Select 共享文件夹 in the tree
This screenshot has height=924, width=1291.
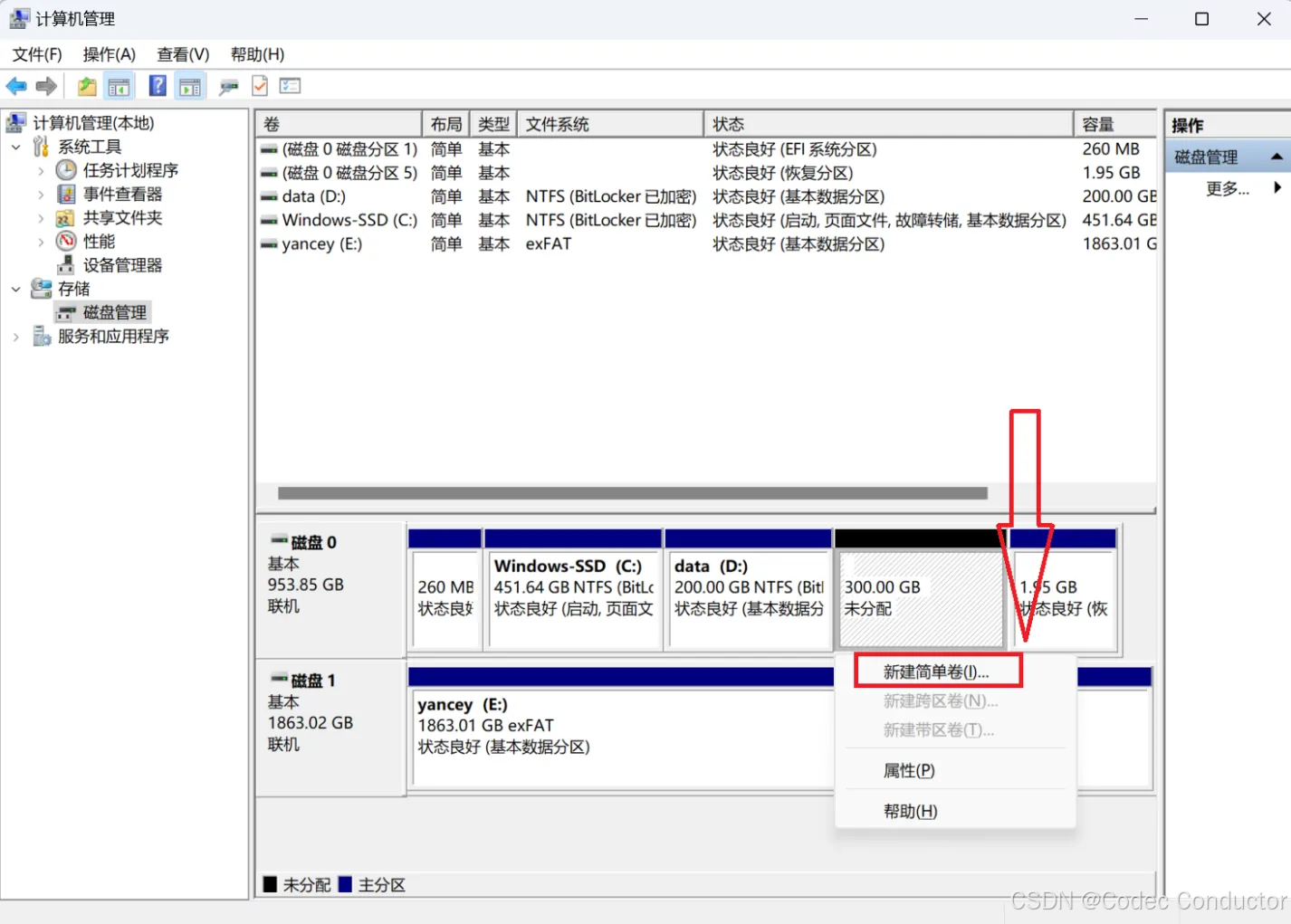[x=122, y=217]
